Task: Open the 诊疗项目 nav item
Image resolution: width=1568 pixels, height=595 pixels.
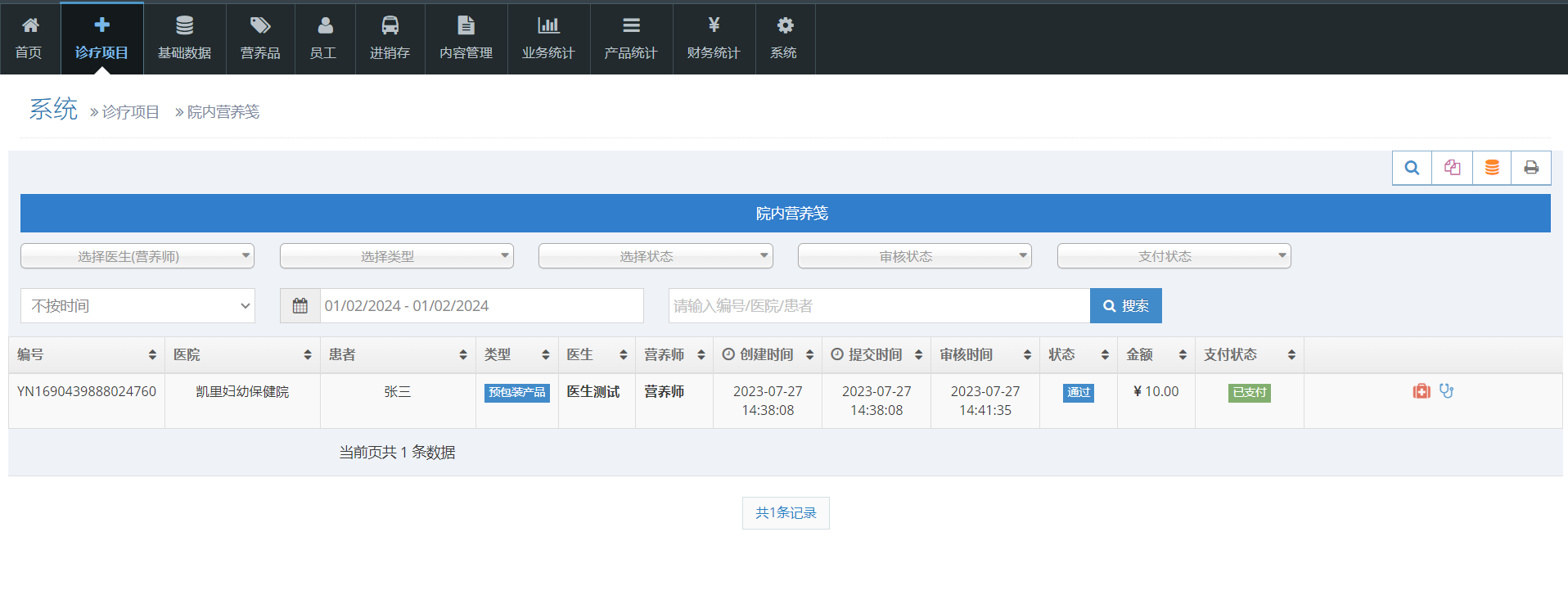Action: point(101,38)
